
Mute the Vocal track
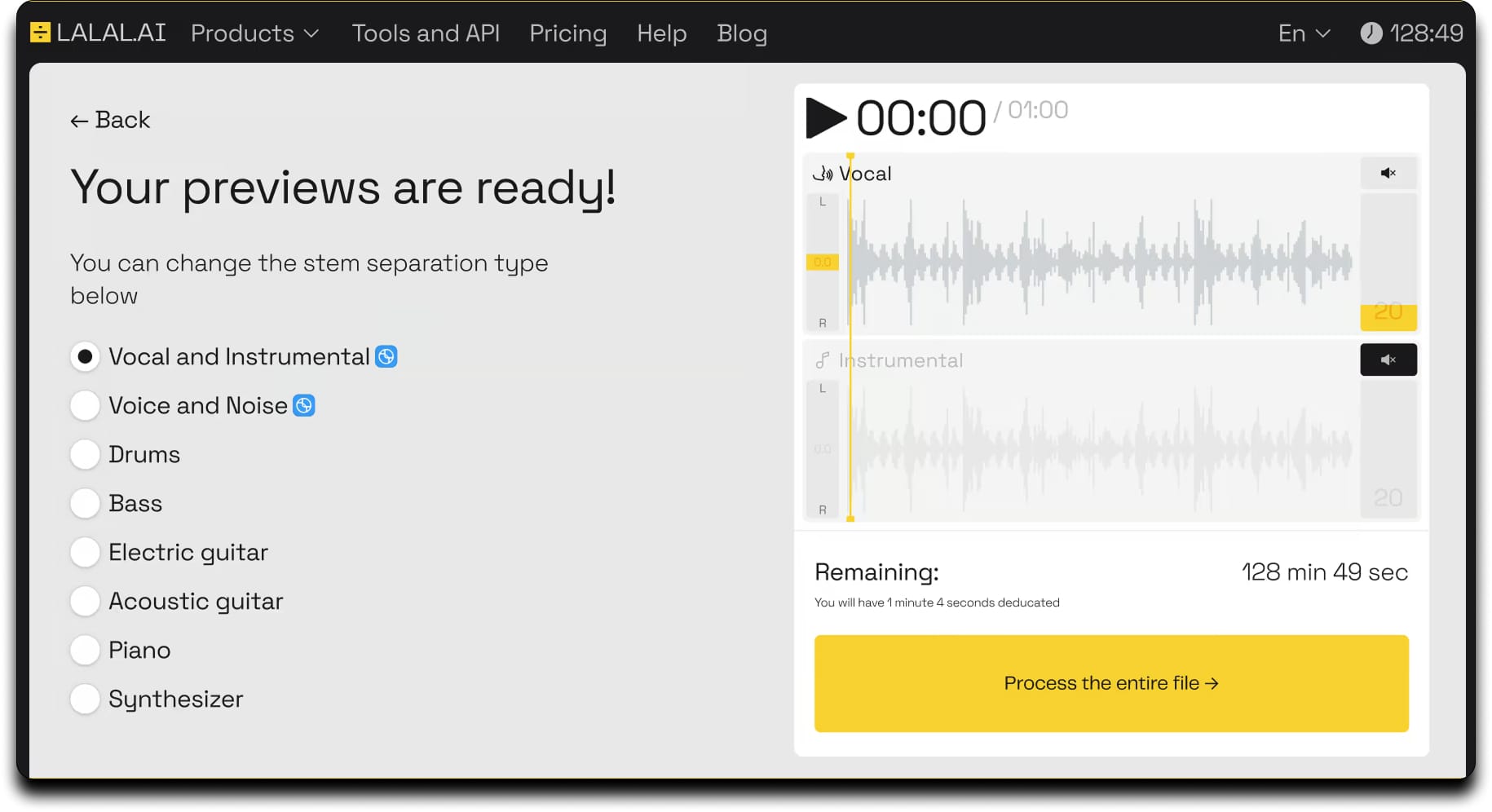pos(1388,173)
